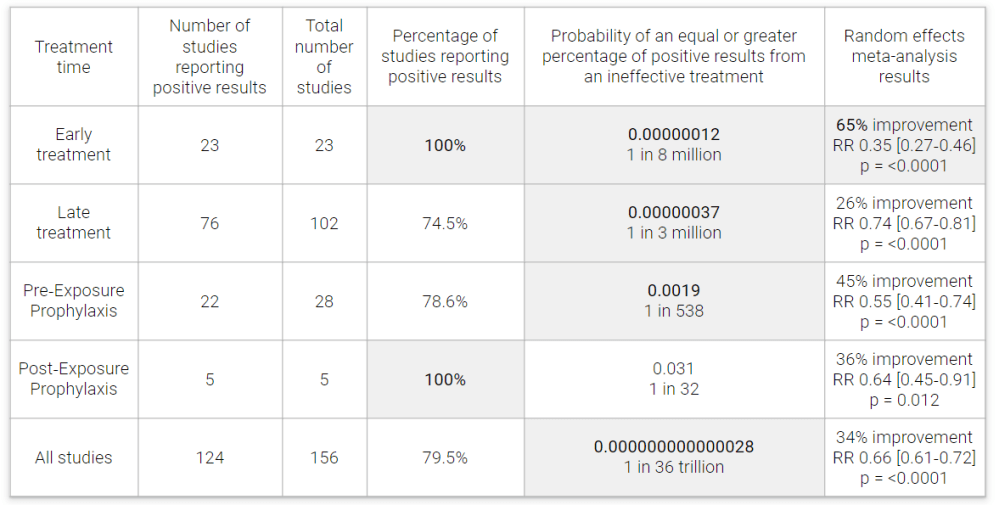
Task: Select the 'Early treatment' row label
Action: pos(74,145)
